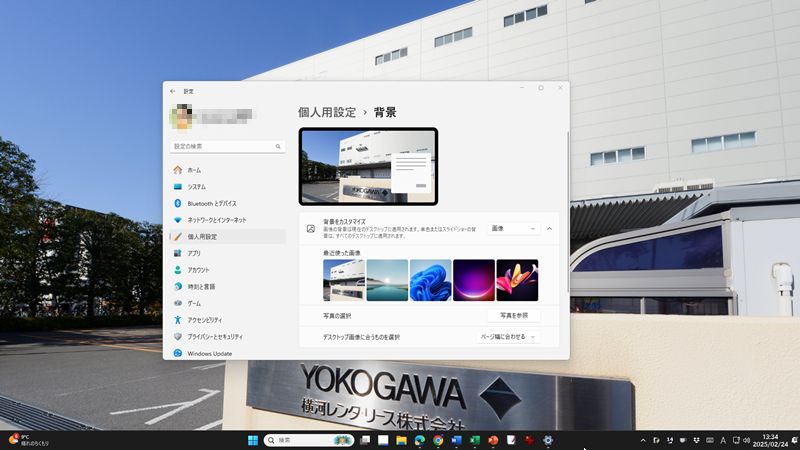The width and height of the screenshot is (800, 450).
Task: Close the Settings window
Action: coord(560,88)
